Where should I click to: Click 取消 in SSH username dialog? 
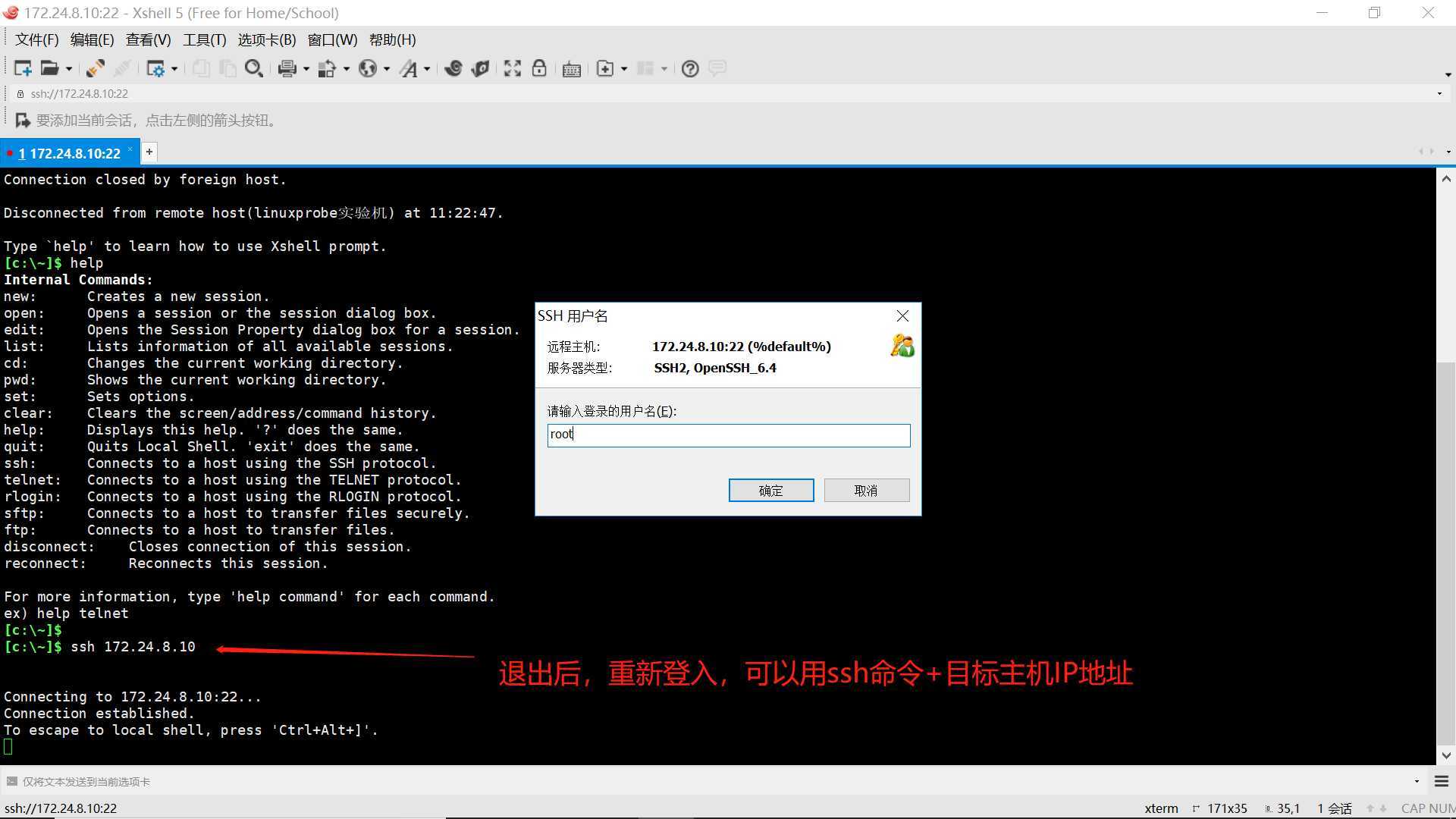867,490
